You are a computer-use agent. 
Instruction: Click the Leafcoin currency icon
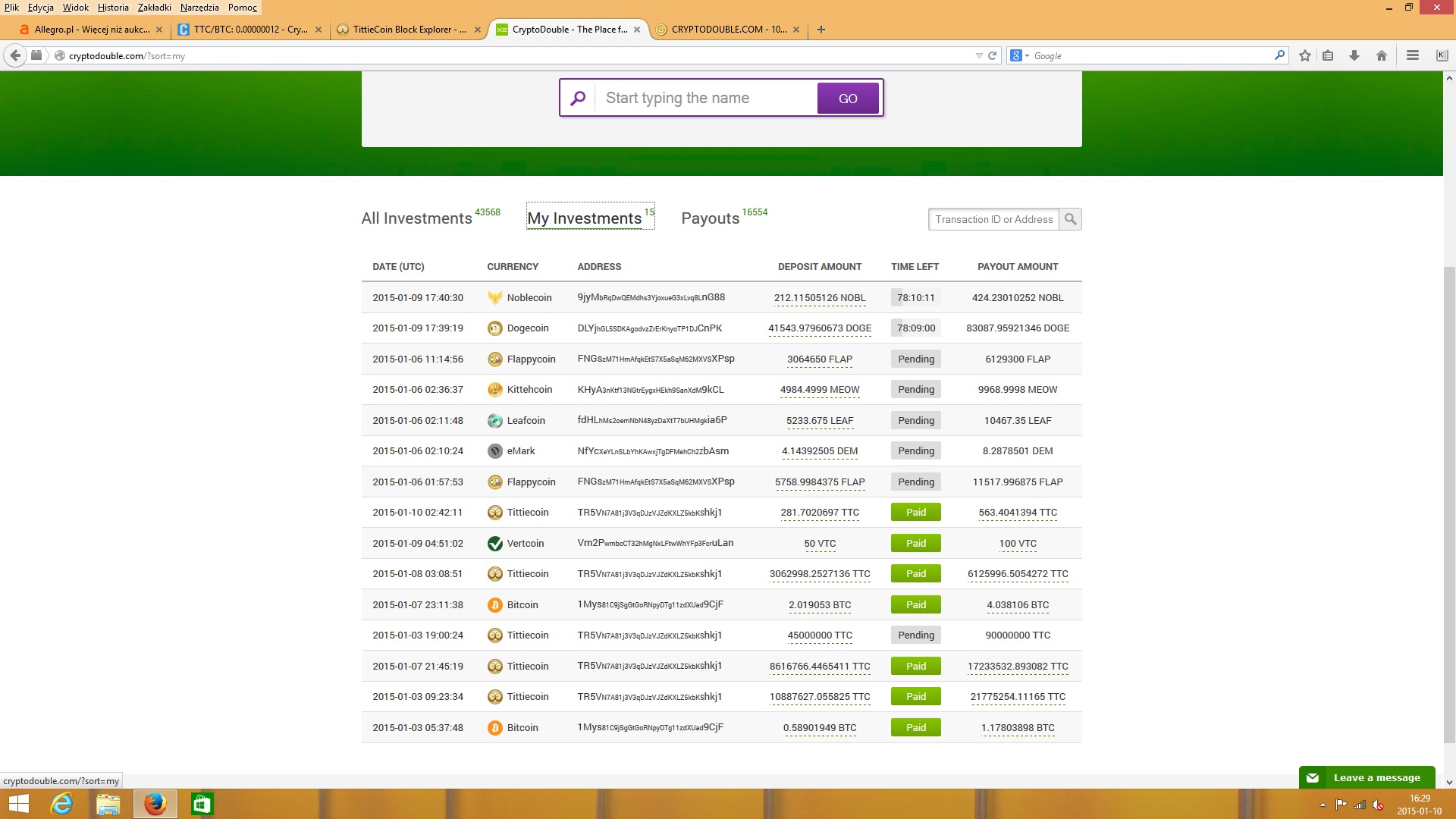pos(495,421)
